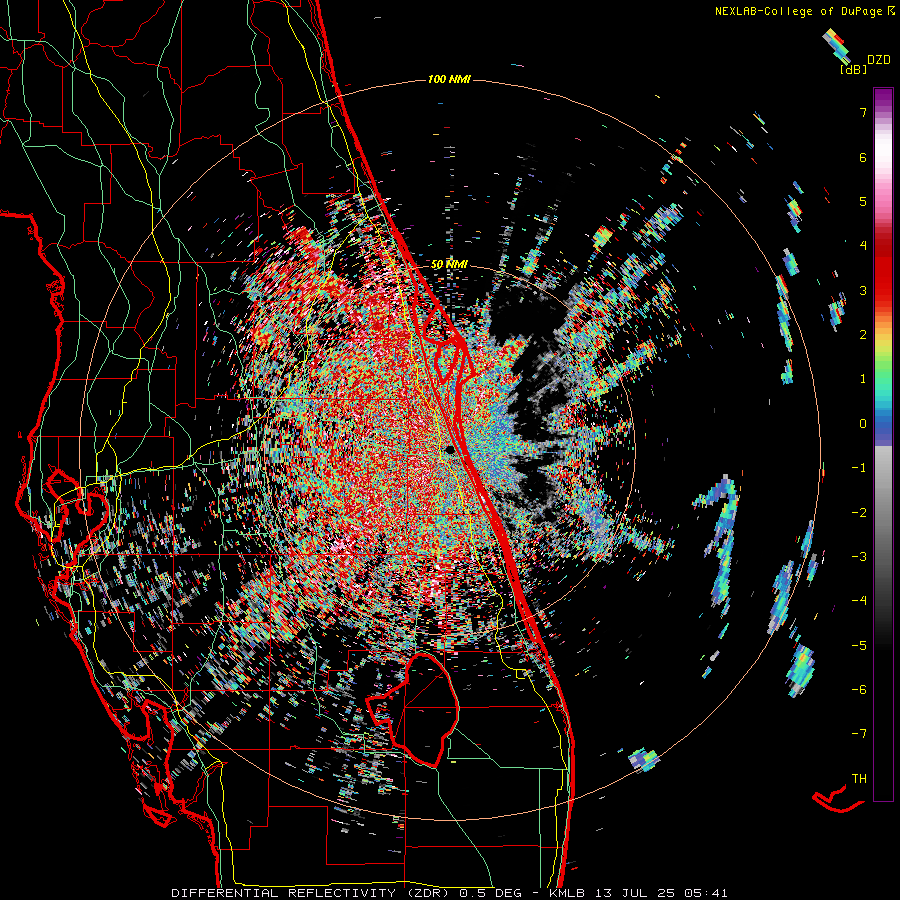900x900 pixels.
Task: Click the DZD product label
Action: tap(879, 60)
